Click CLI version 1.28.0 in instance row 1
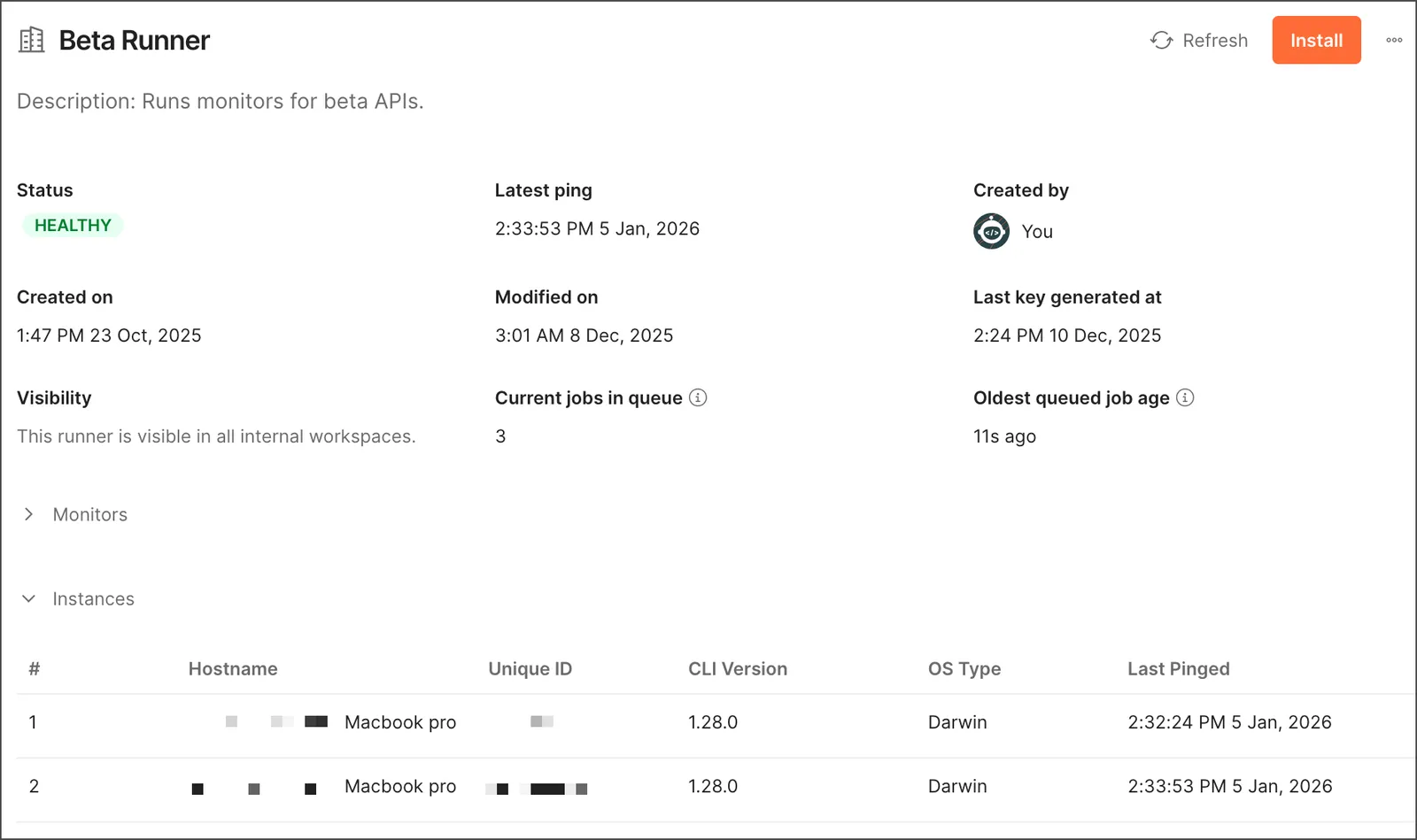Viewport: 1417px width, 840px height. 713,722
